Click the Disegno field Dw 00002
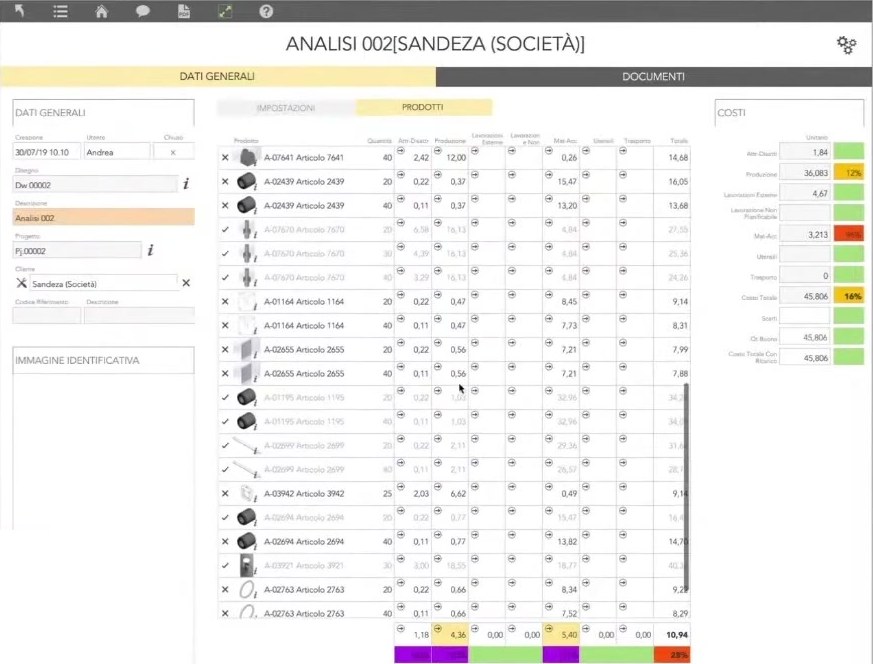The width and height of the screenshot is (873, 664). [x=95, y=185]
